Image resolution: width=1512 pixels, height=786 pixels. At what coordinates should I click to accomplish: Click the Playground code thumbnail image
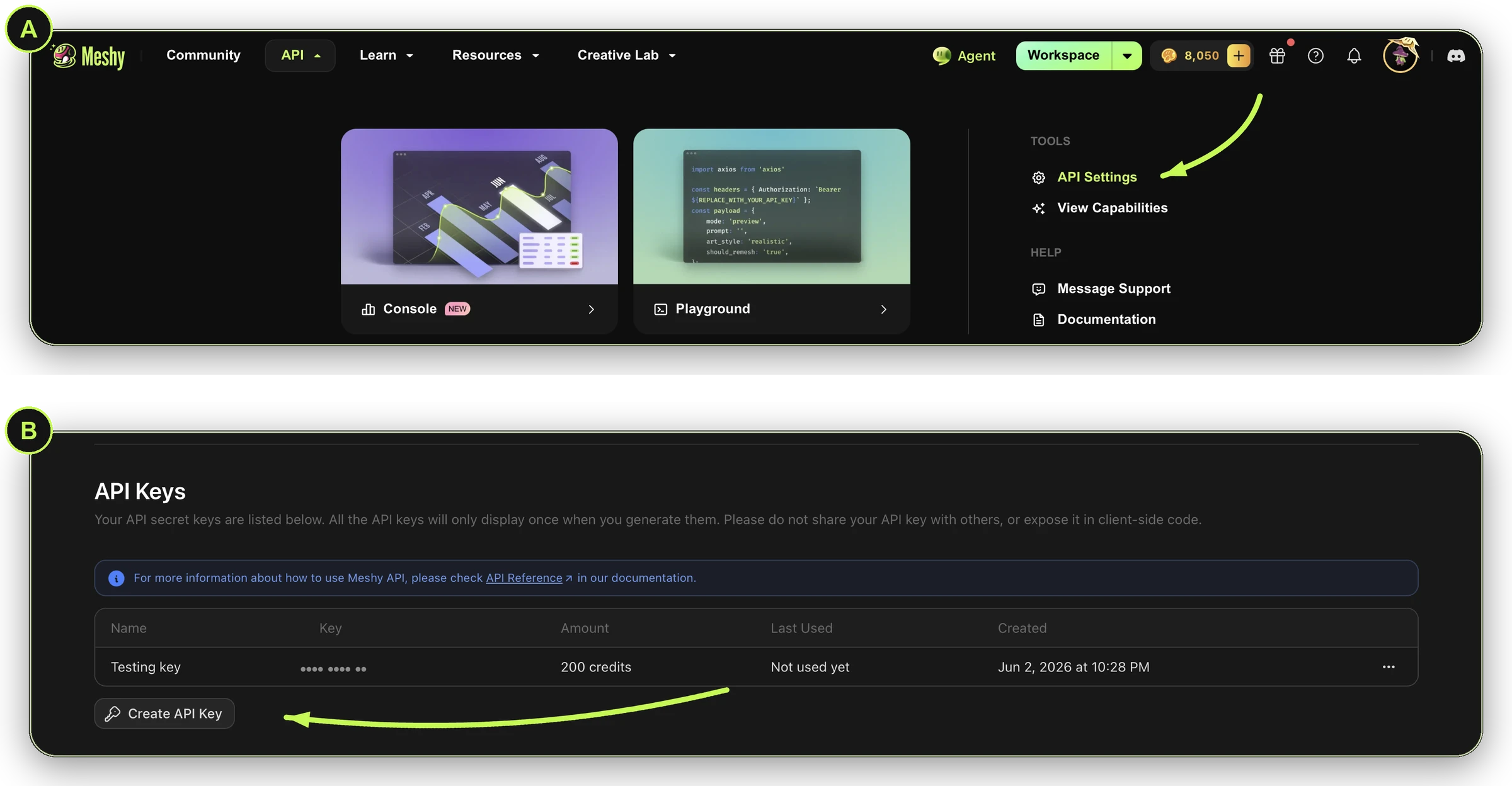772,207
